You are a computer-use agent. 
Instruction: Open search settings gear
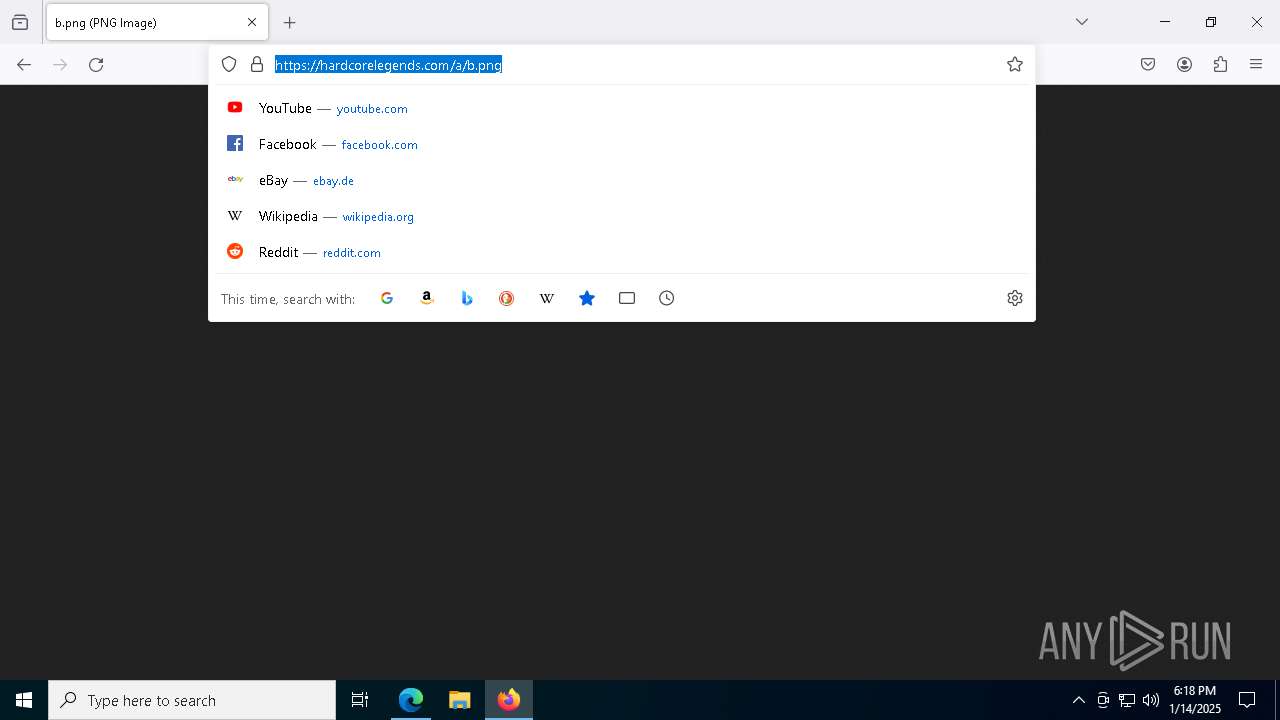[1015, 298]
